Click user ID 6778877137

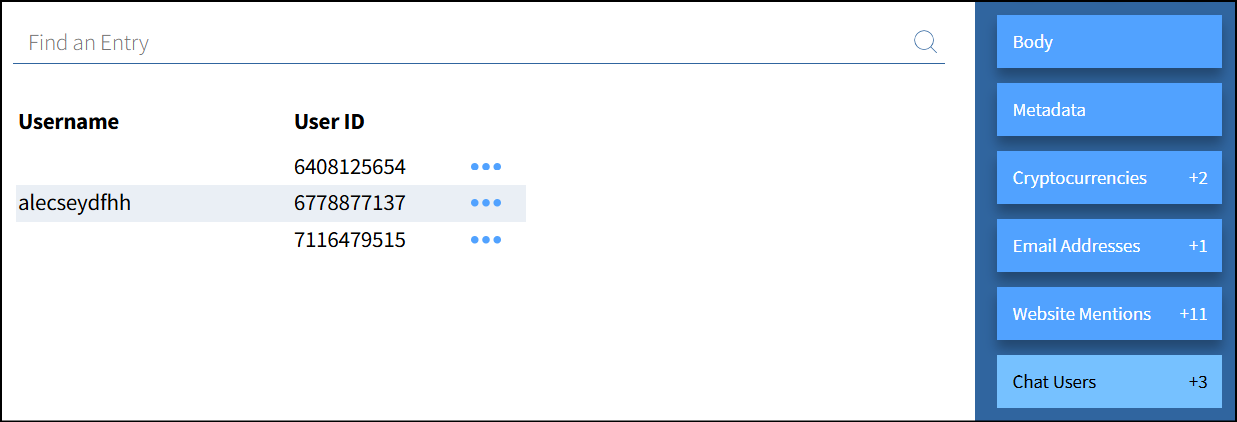click(x=350, y=204)
